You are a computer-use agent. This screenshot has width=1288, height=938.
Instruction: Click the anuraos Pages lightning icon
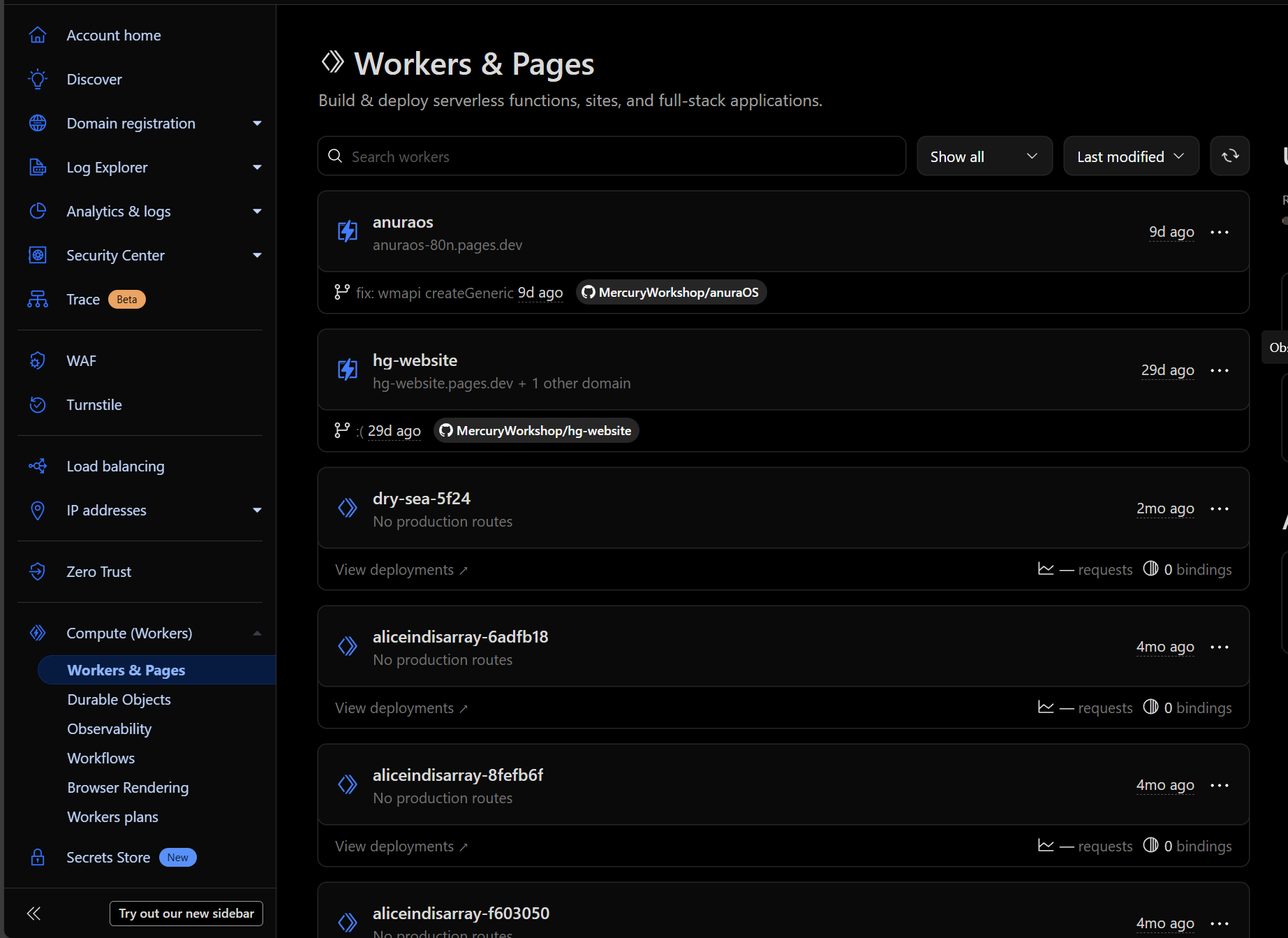pyautogui.click(x=348, y=231)
